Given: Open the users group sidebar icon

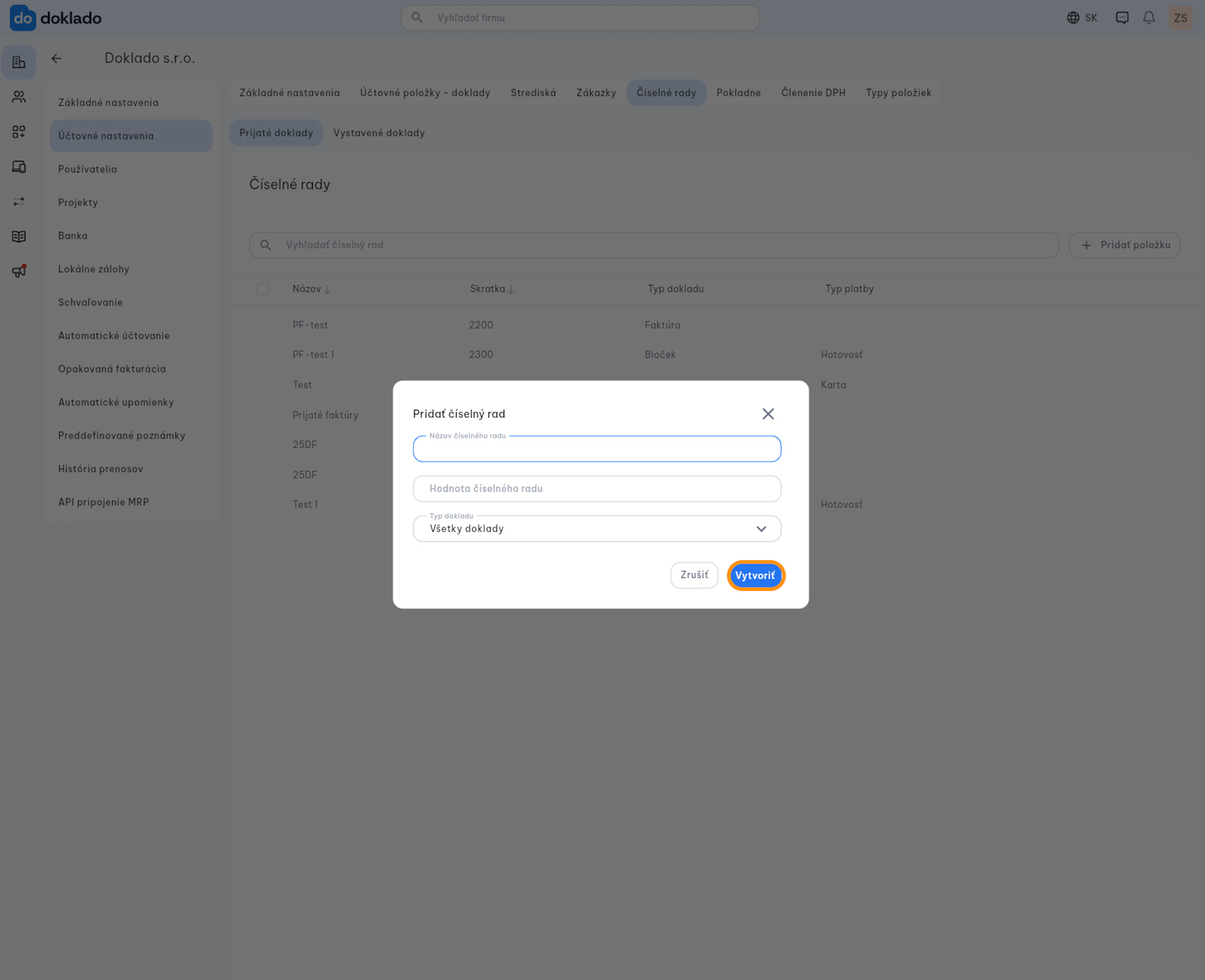Looking at the screenshot, I should tap(19, 97).
